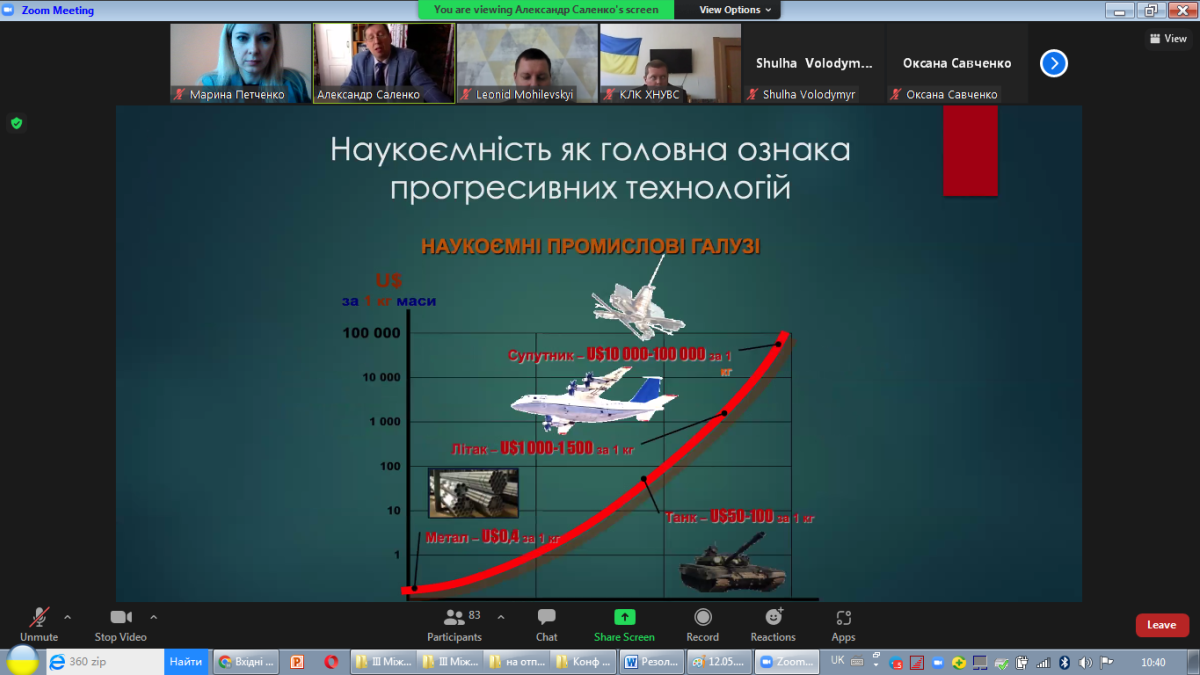Unmute the microphone

(x=39, y=625)
